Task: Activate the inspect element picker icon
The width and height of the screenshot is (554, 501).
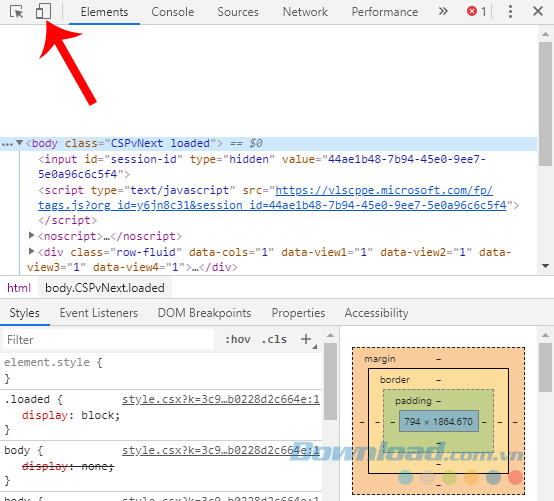Action: 16,12
